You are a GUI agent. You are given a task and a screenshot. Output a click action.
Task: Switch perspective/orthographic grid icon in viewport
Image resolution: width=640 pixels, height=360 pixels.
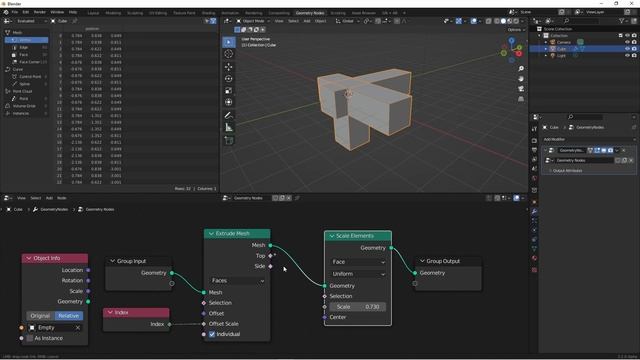click(x=521, y=99)
